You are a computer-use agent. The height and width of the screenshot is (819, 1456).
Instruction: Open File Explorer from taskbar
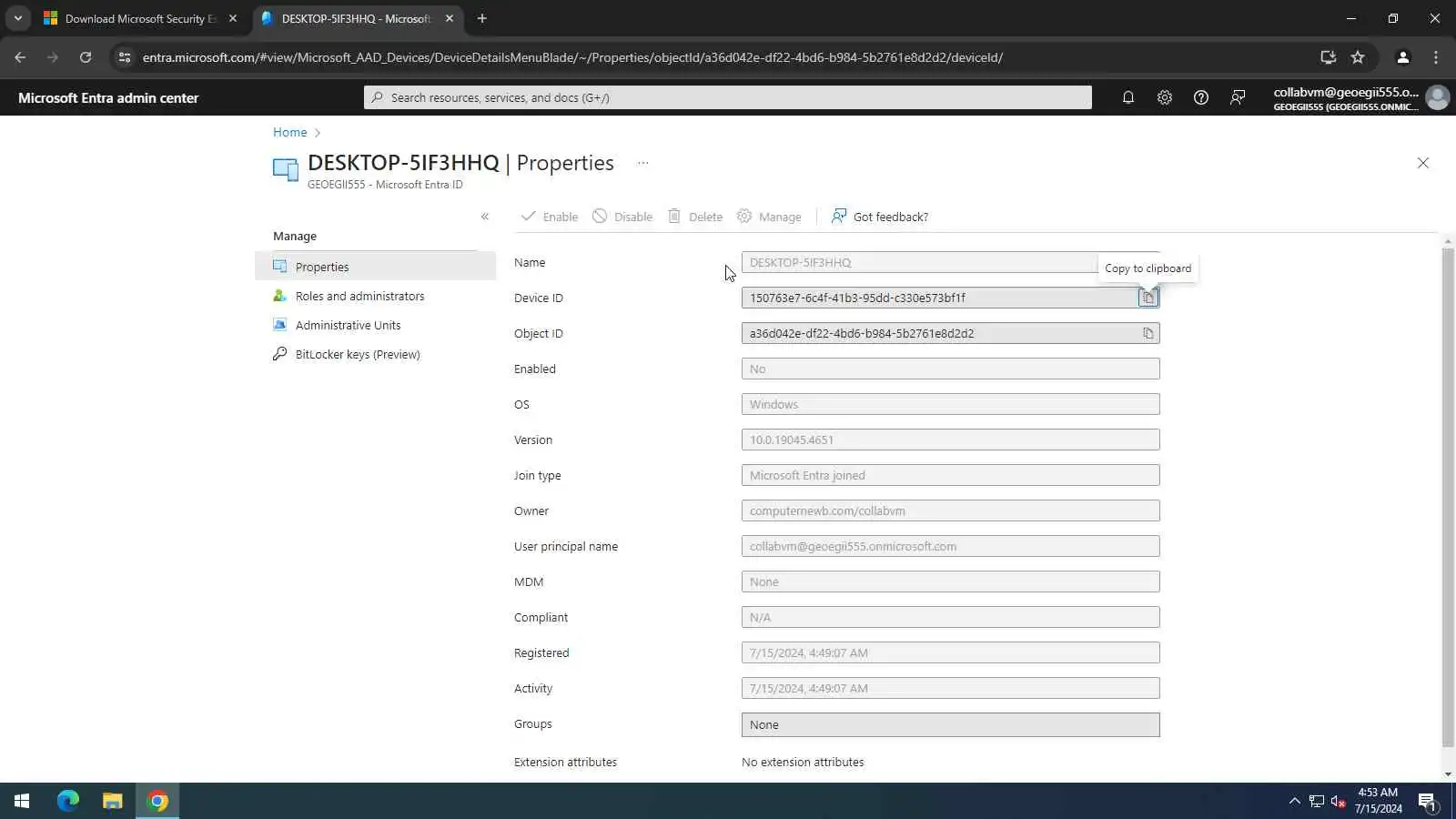pos(113,801)
